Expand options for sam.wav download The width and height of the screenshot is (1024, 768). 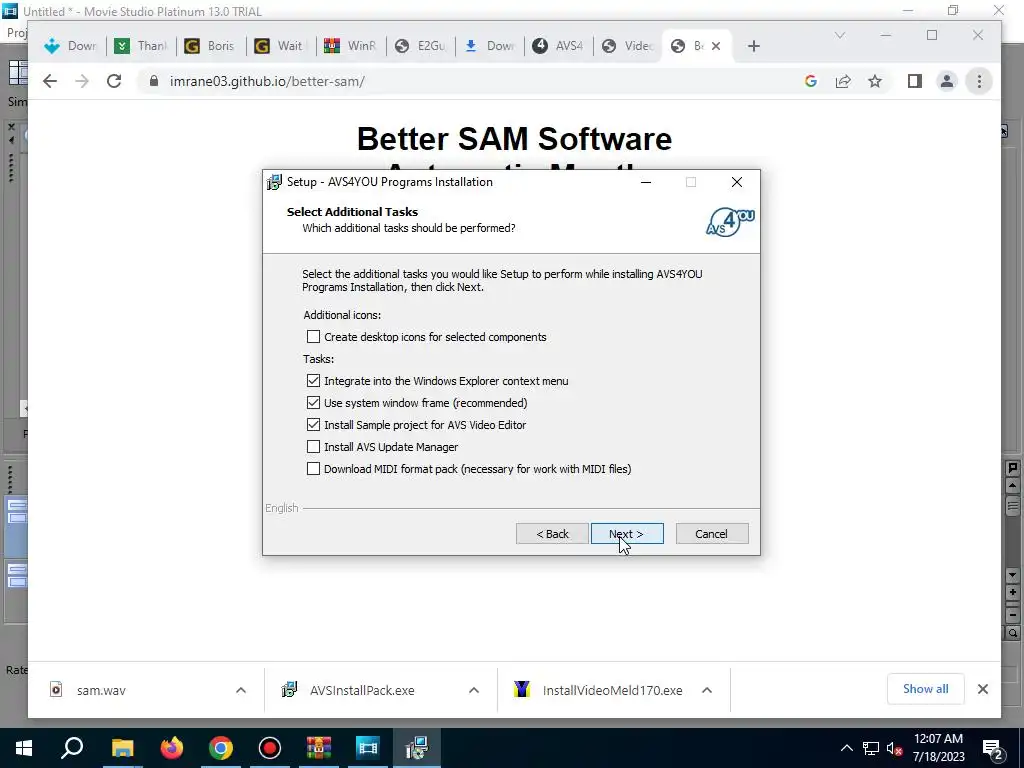(241, 690)
